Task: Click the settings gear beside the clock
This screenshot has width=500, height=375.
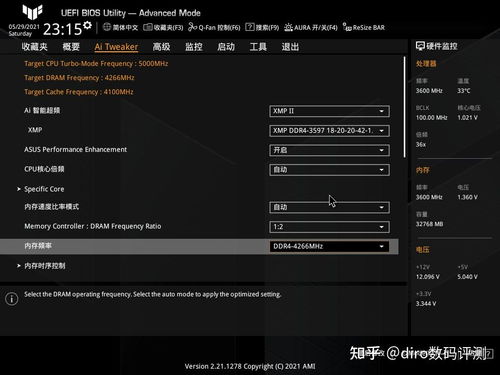Action: [87, 25]
